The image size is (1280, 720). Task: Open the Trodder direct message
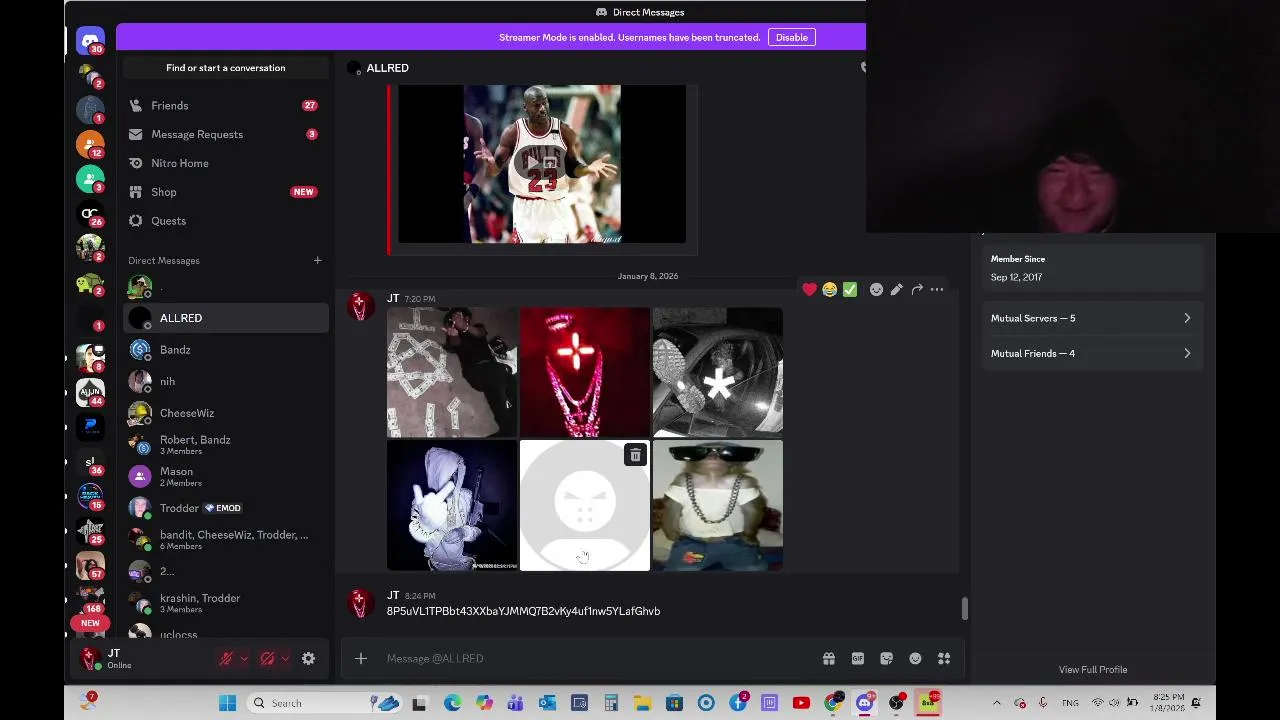(x=225, y=508)
